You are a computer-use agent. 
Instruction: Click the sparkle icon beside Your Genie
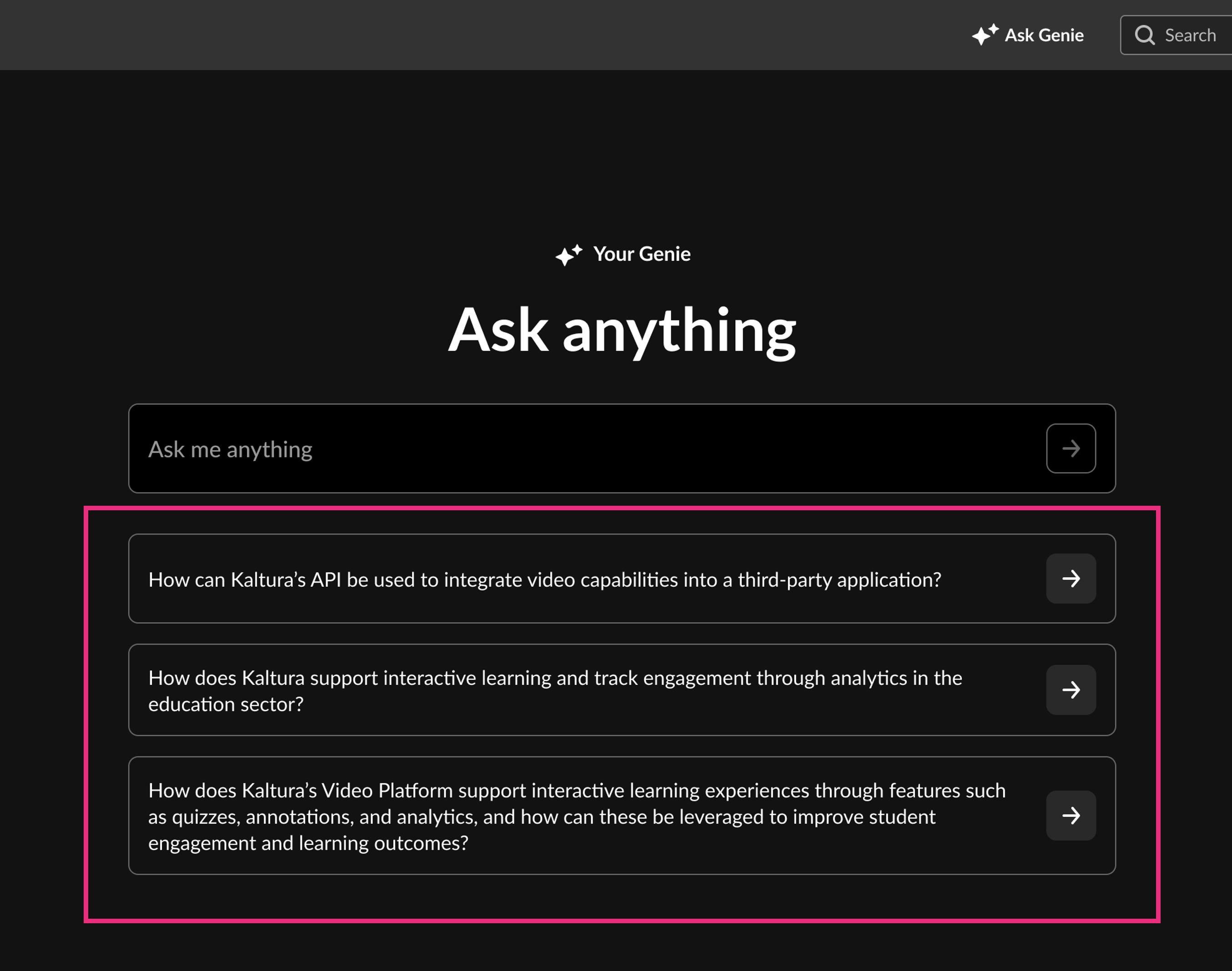[568, 255]
